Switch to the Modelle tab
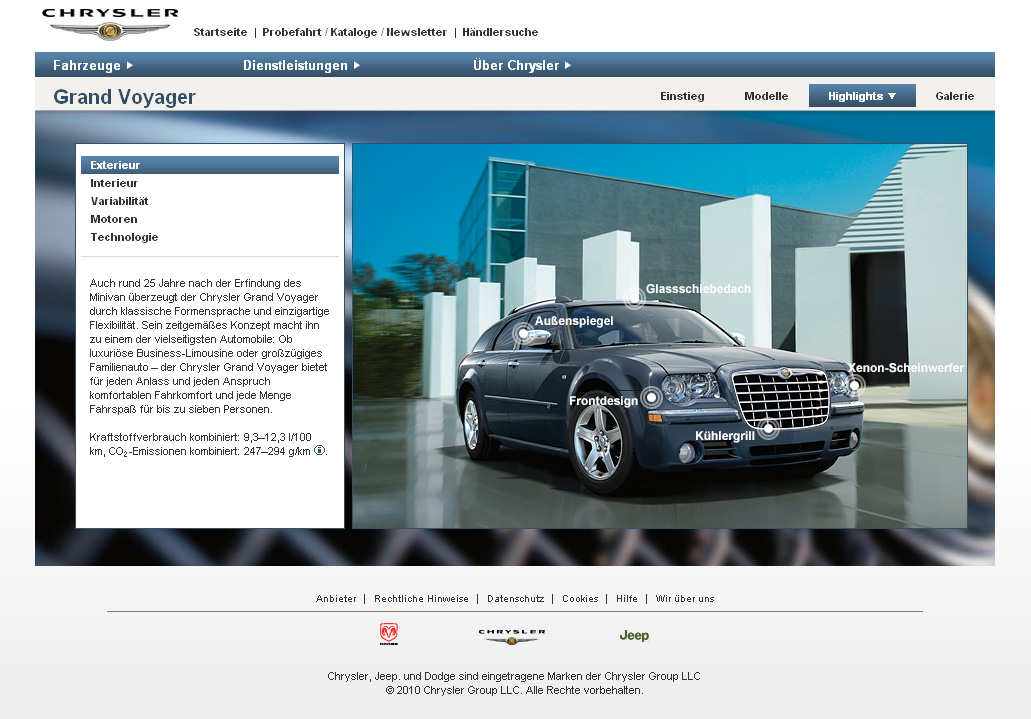The height and width of the screenshot is (719, 1031). [x=766, y=96]
